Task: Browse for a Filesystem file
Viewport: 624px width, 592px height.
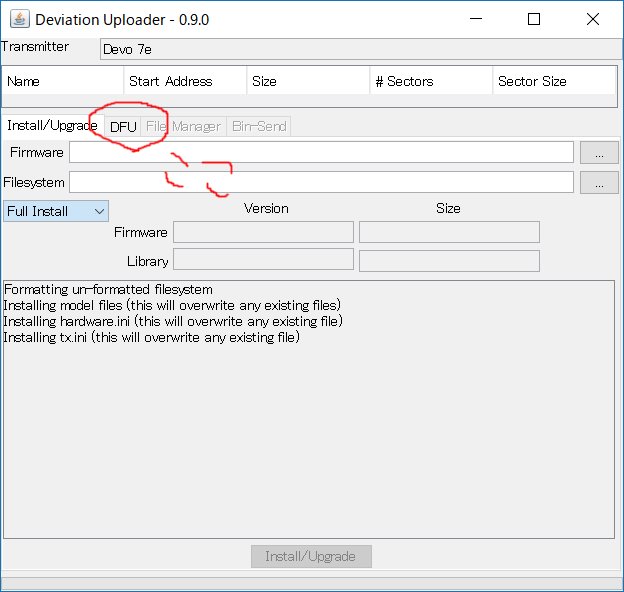Action: [599, 183]
